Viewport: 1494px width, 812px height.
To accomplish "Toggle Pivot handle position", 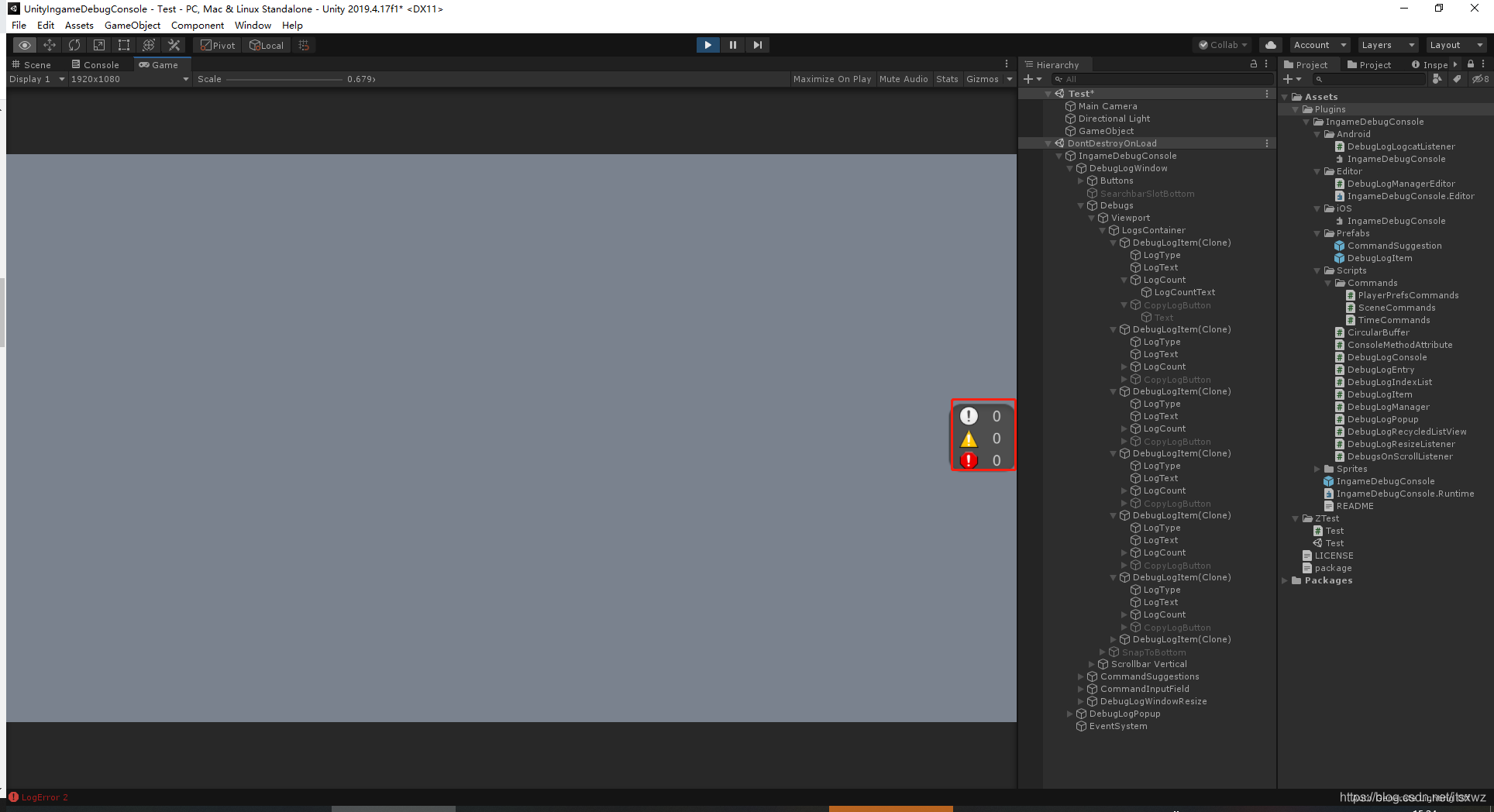I will [218, 45].
